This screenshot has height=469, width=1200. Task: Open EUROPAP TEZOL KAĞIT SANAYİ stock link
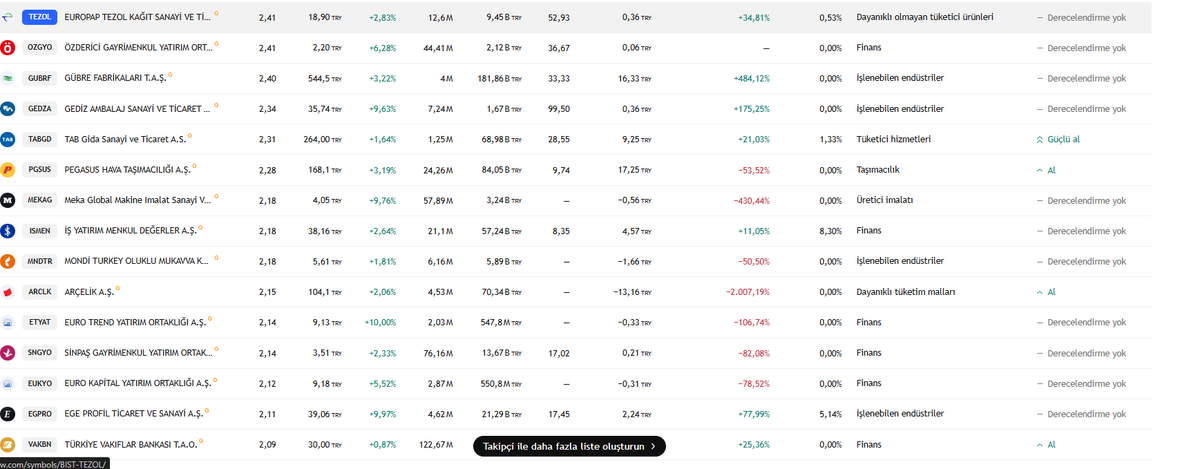(138, 17)
